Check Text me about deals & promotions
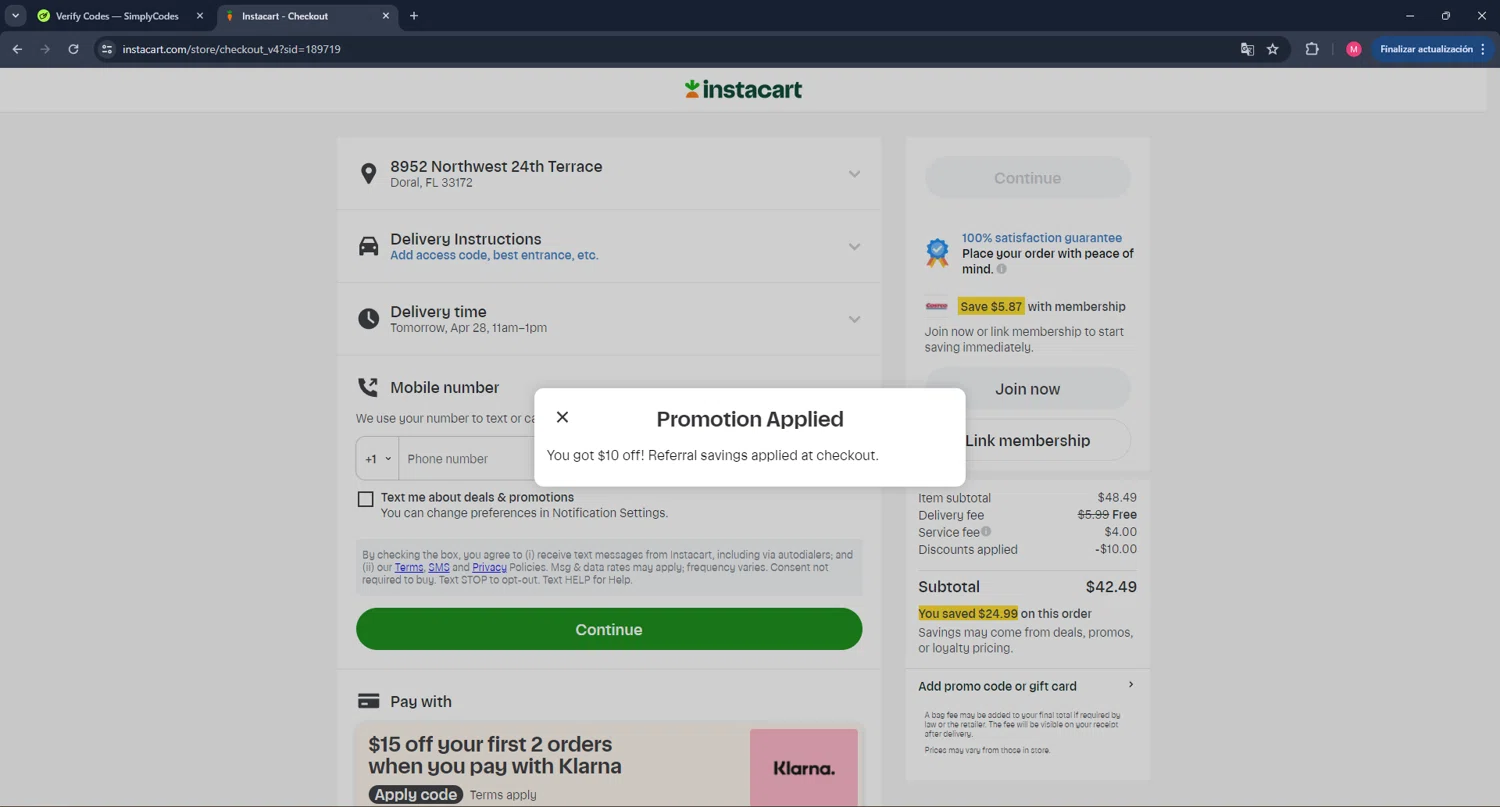The width and height of the screenshot is (1500, 807). tap(365, 499)
